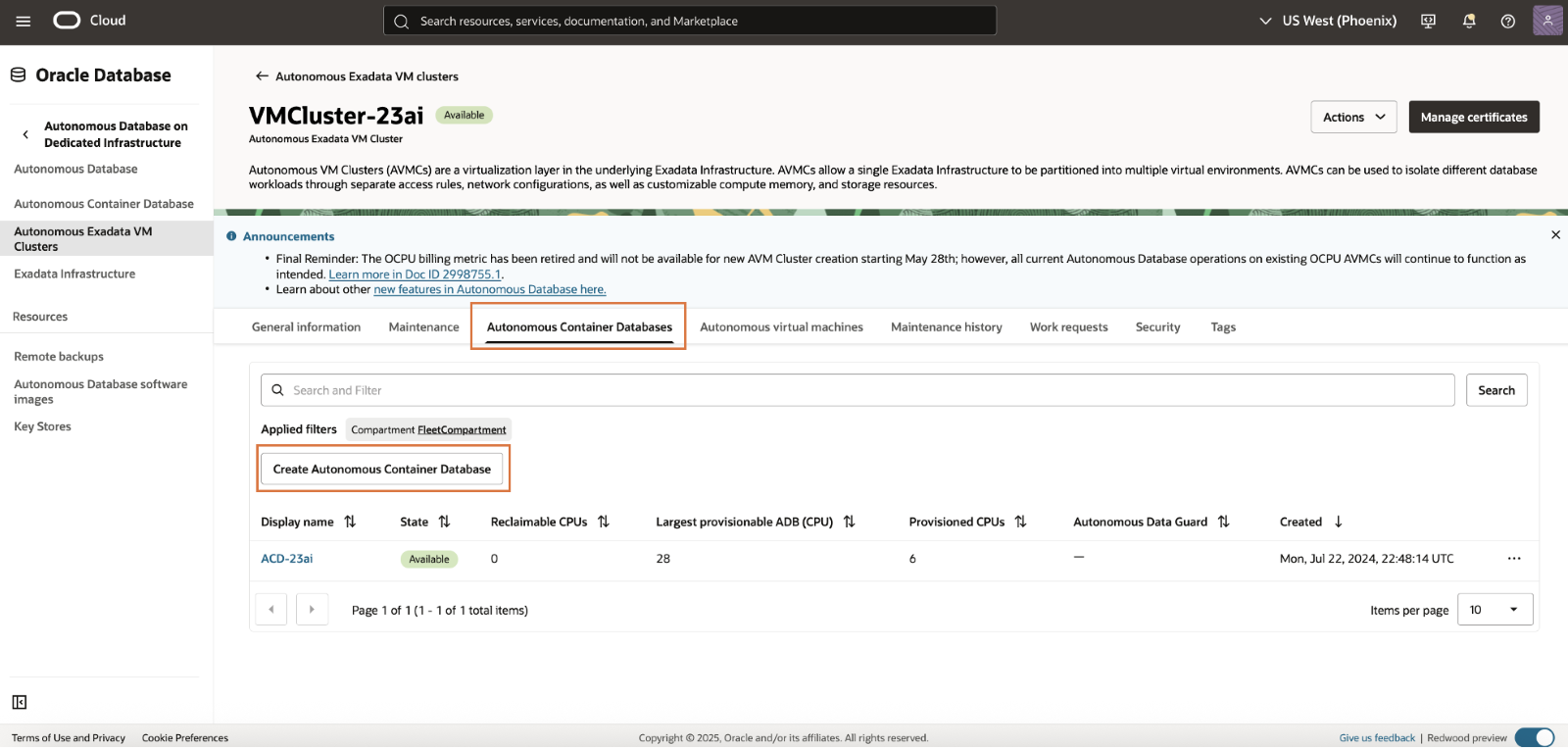Collapse the sidebar using the bottom-left icon

pyautogui.click(x=20, y=702)
